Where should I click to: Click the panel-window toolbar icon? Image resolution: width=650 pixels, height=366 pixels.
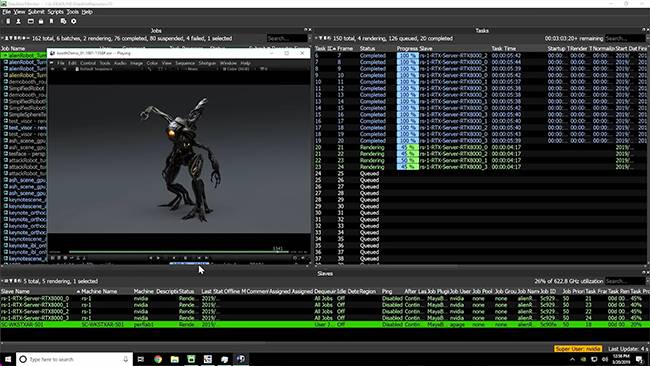click(x=31, y=21)
